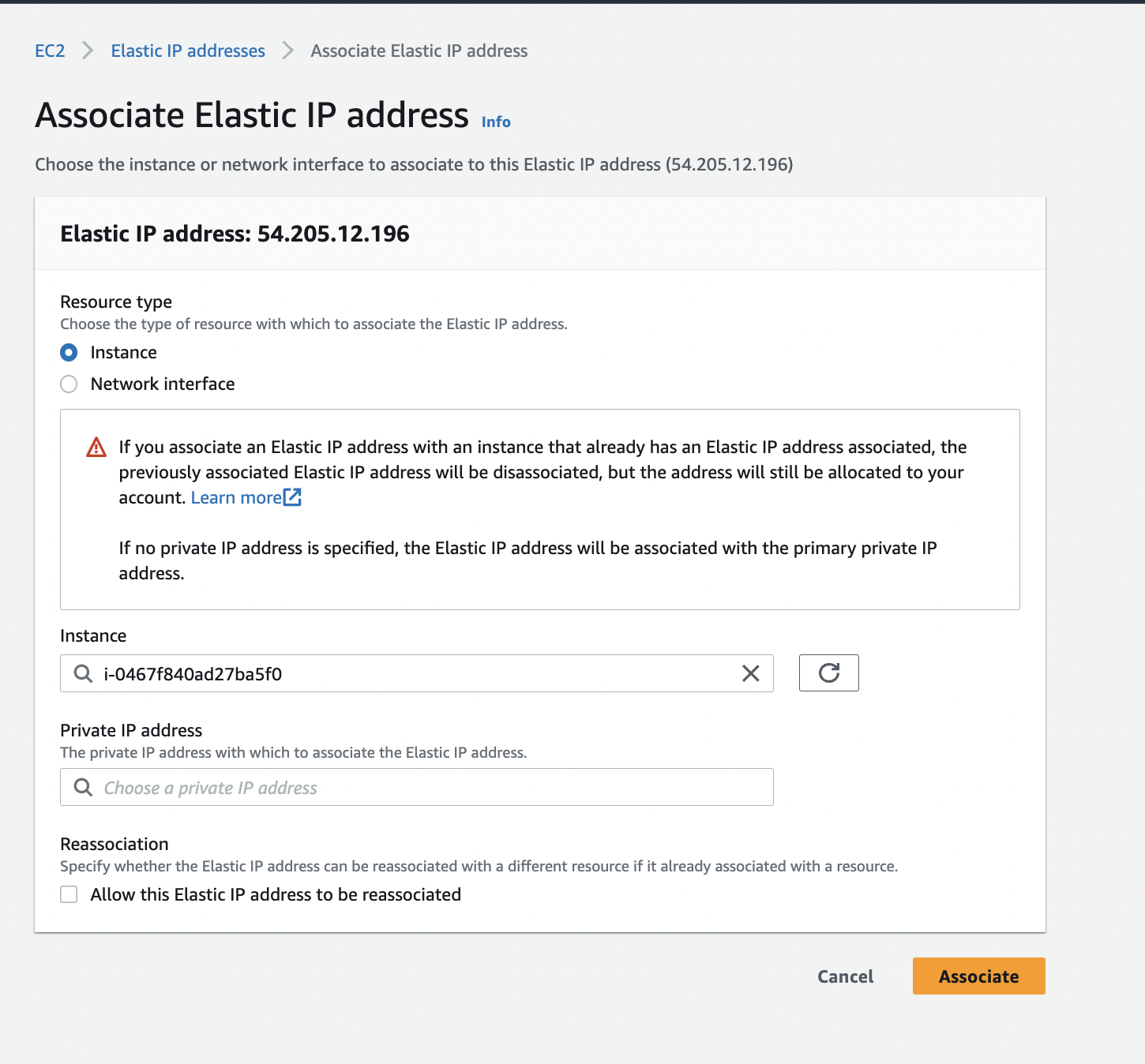Click the search icon in Private IP field
Screen dimensions: 1145x1064
pyautogui.click(x=83, y=787)
